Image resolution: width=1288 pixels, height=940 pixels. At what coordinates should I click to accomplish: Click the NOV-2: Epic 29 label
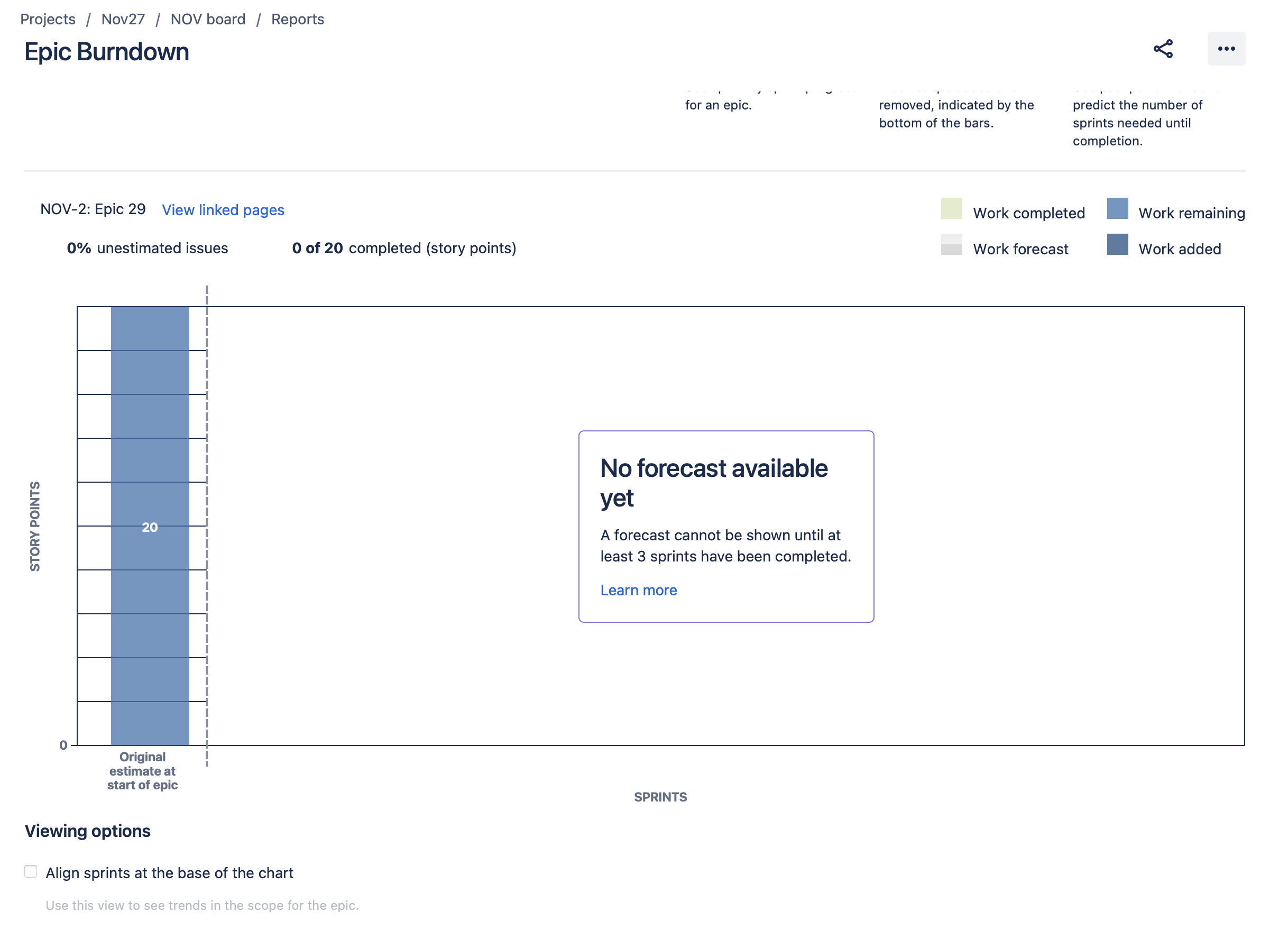93,209
